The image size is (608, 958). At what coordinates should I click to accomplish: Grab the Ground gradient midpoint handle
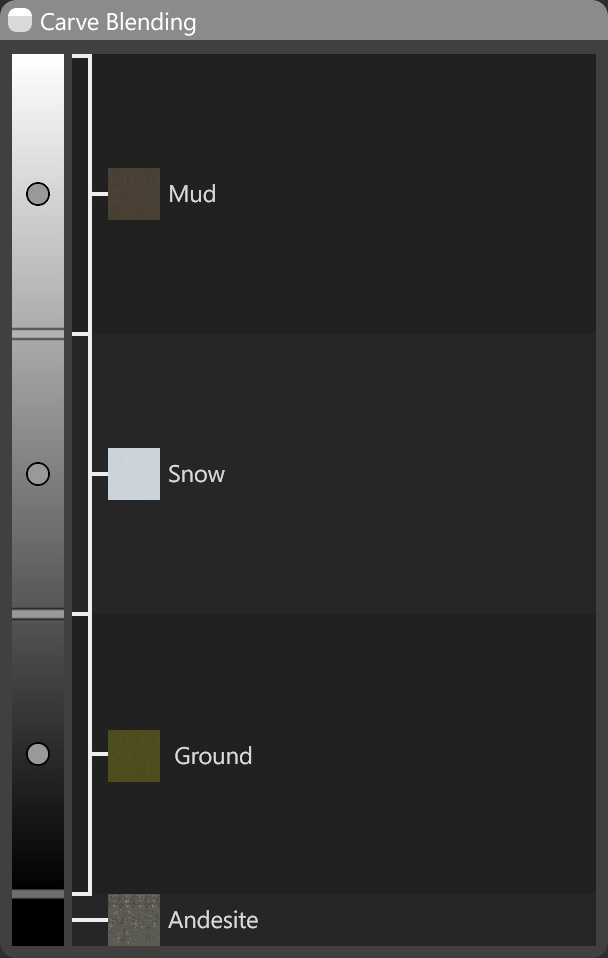pyautogui.click(x=38, y=754)
